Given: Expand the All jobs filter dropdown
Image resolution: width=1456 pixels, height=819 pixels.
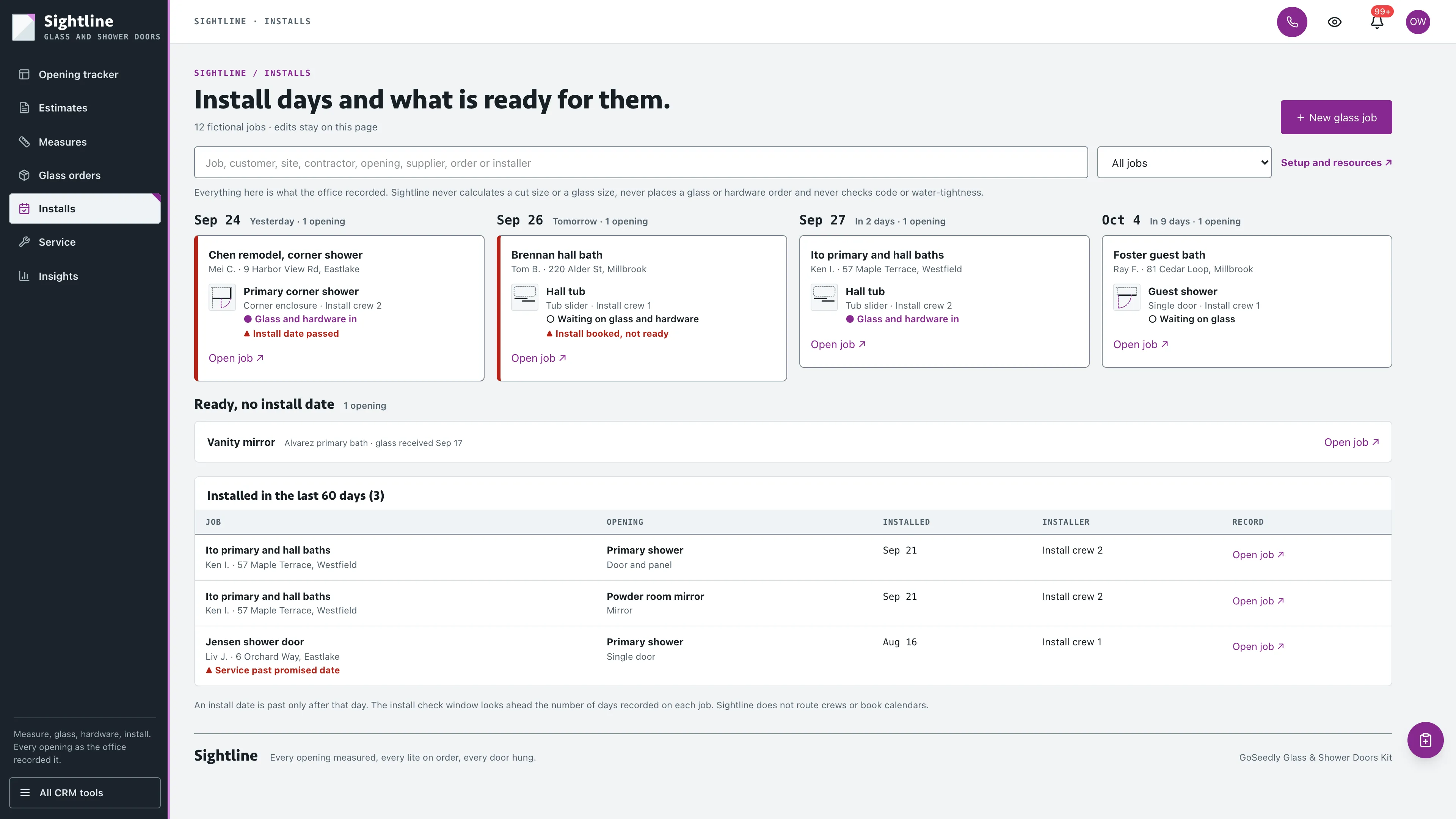Looking at the screenshot, I should coord(1184,163).
